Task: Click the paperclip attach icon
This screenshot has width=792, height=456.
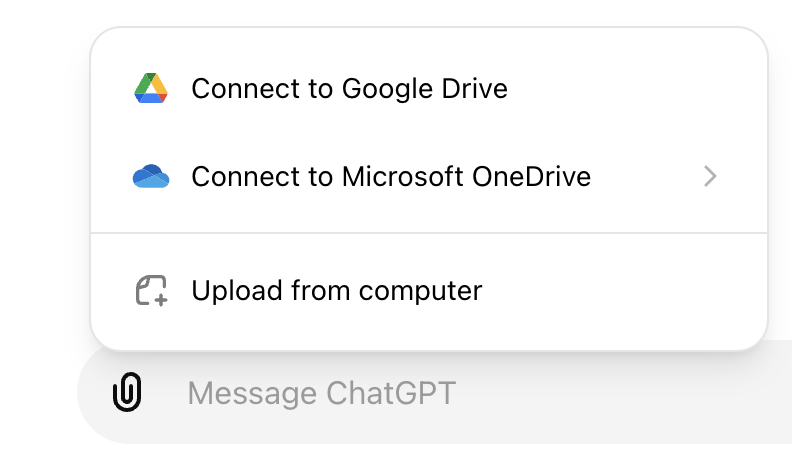Action: [x=127, y=393]
